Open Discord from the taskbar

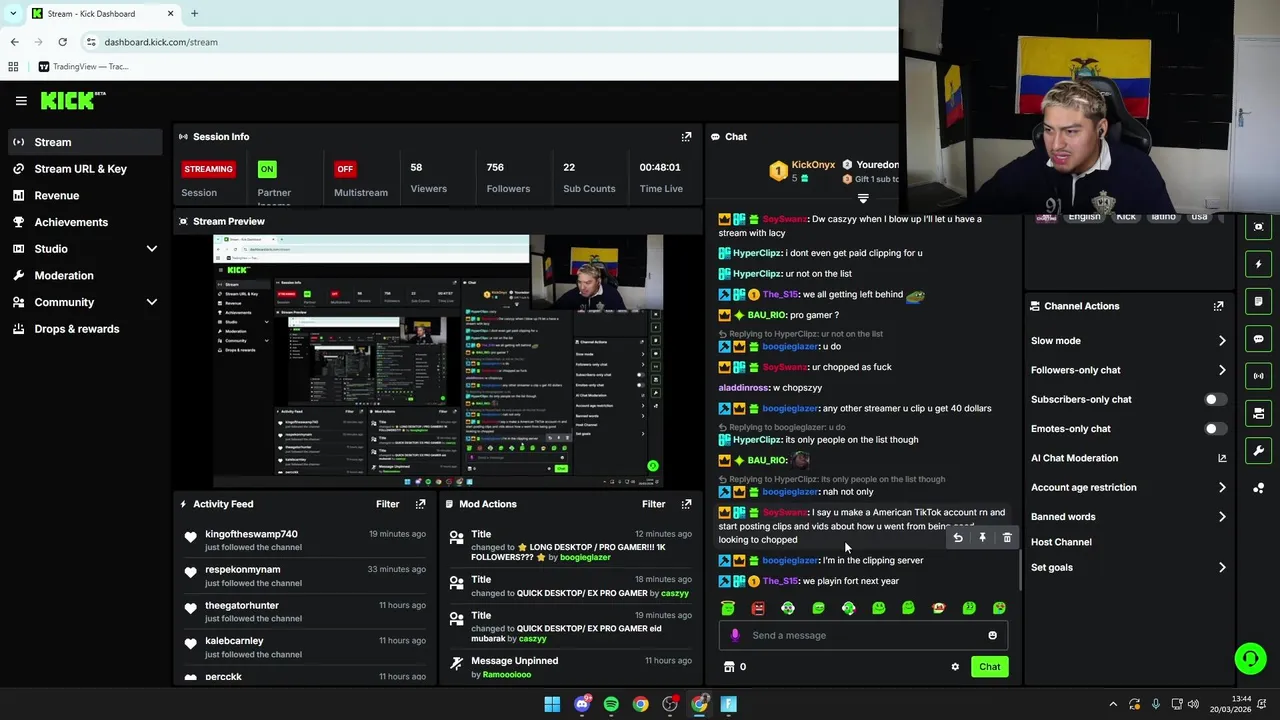click(x=582, y=704)
